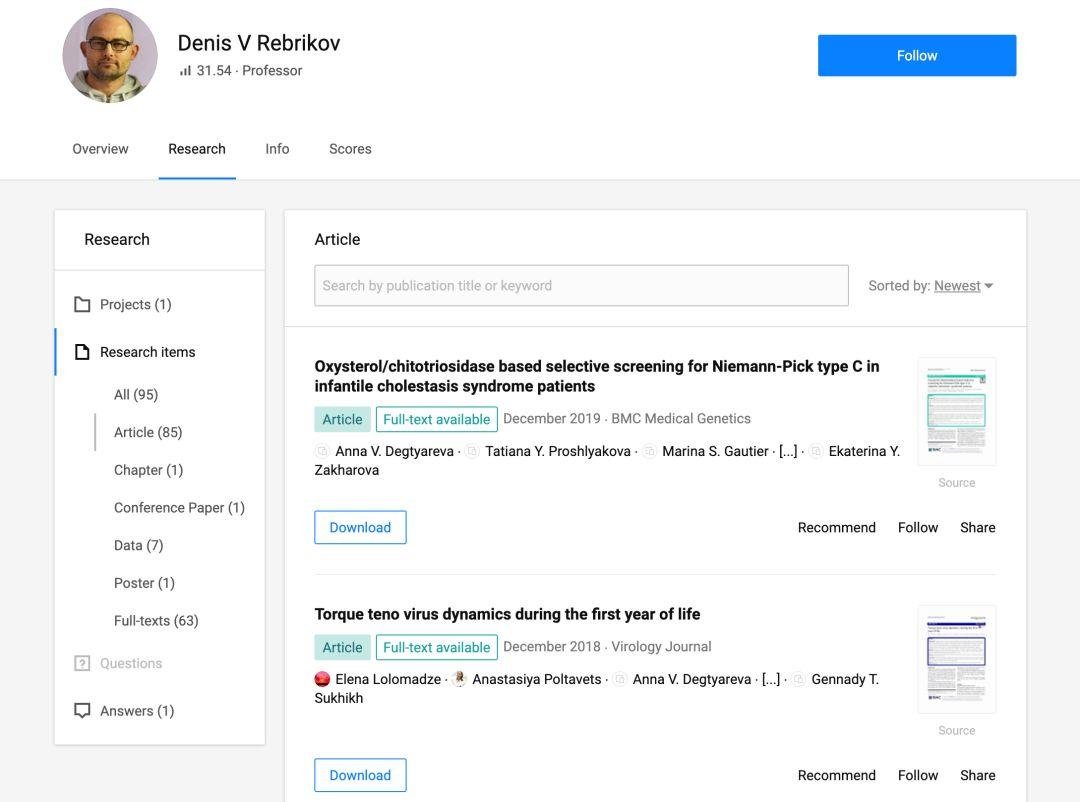This screenshot has width=1080, height=802.
Task: Click the Projects folder icon
Action: [82, 304]
